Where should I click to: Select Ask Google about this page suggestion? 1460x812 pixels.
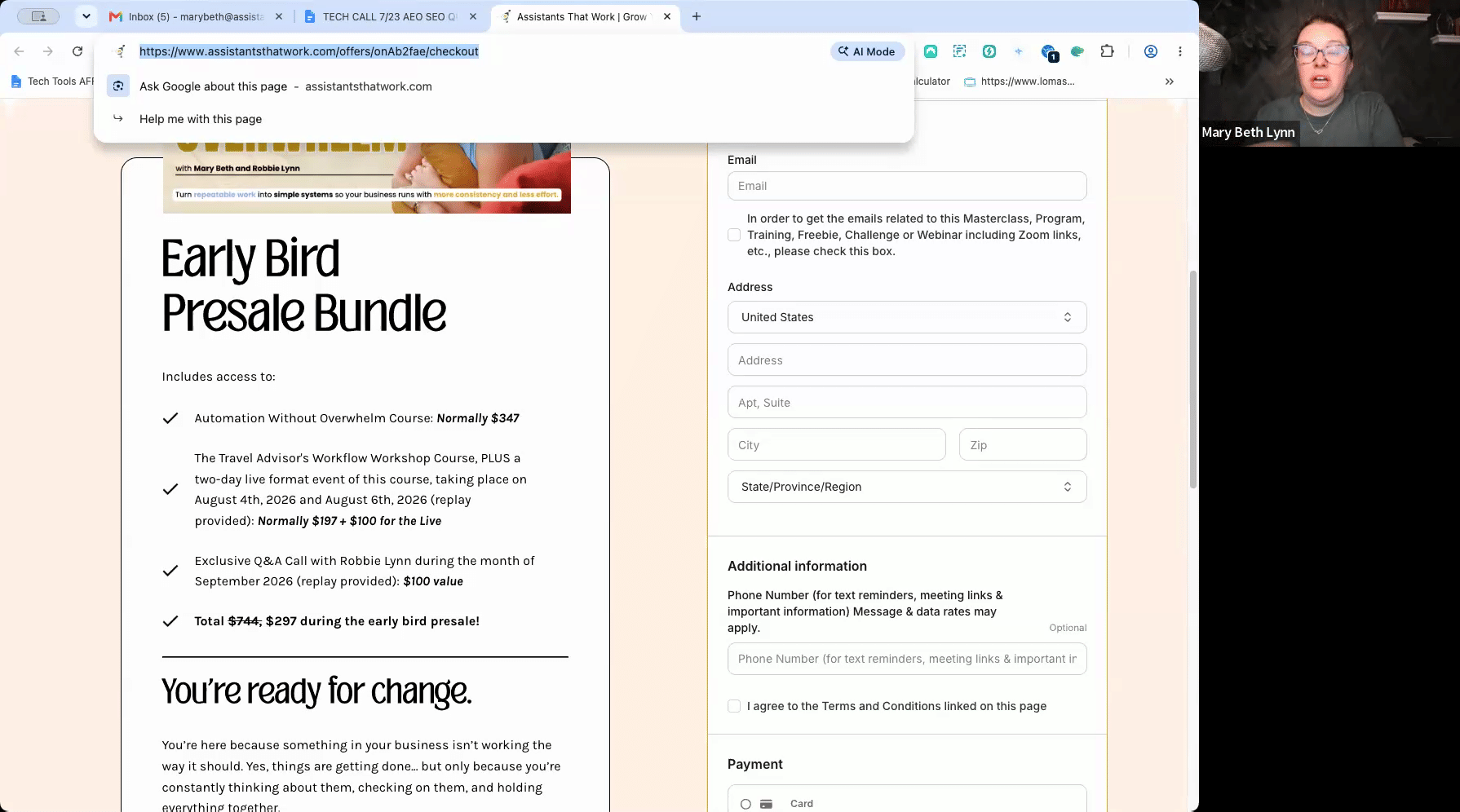click(503, 86)
